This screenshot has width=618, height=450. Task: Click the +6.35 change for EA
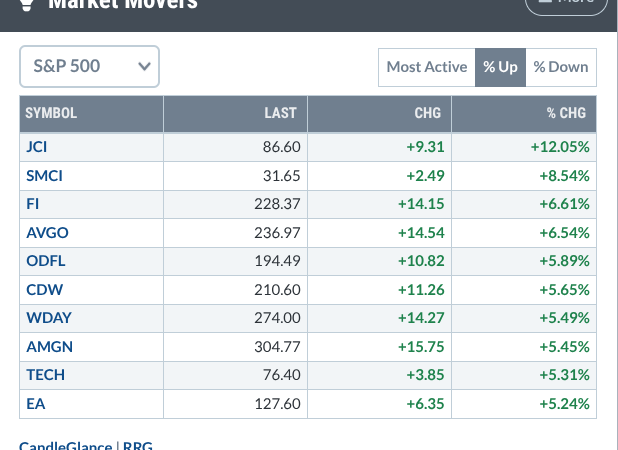coord(425,404)
